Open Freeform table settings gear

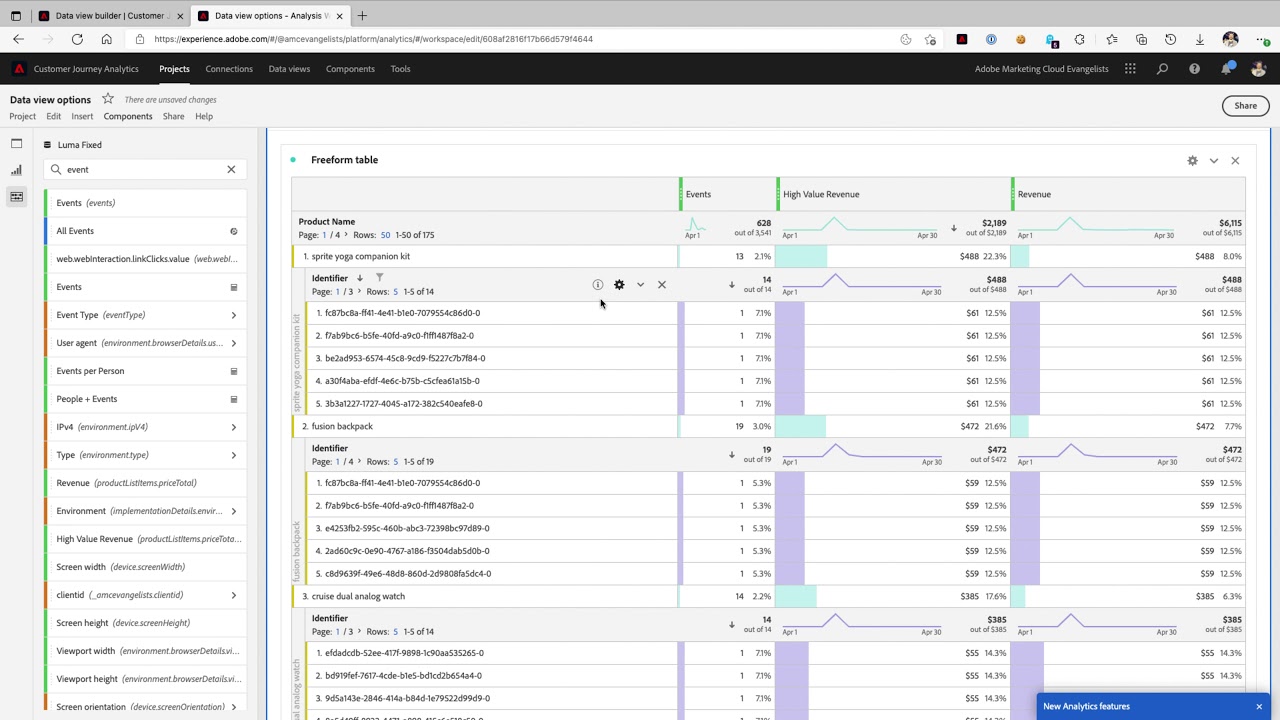coord(1192,160)
